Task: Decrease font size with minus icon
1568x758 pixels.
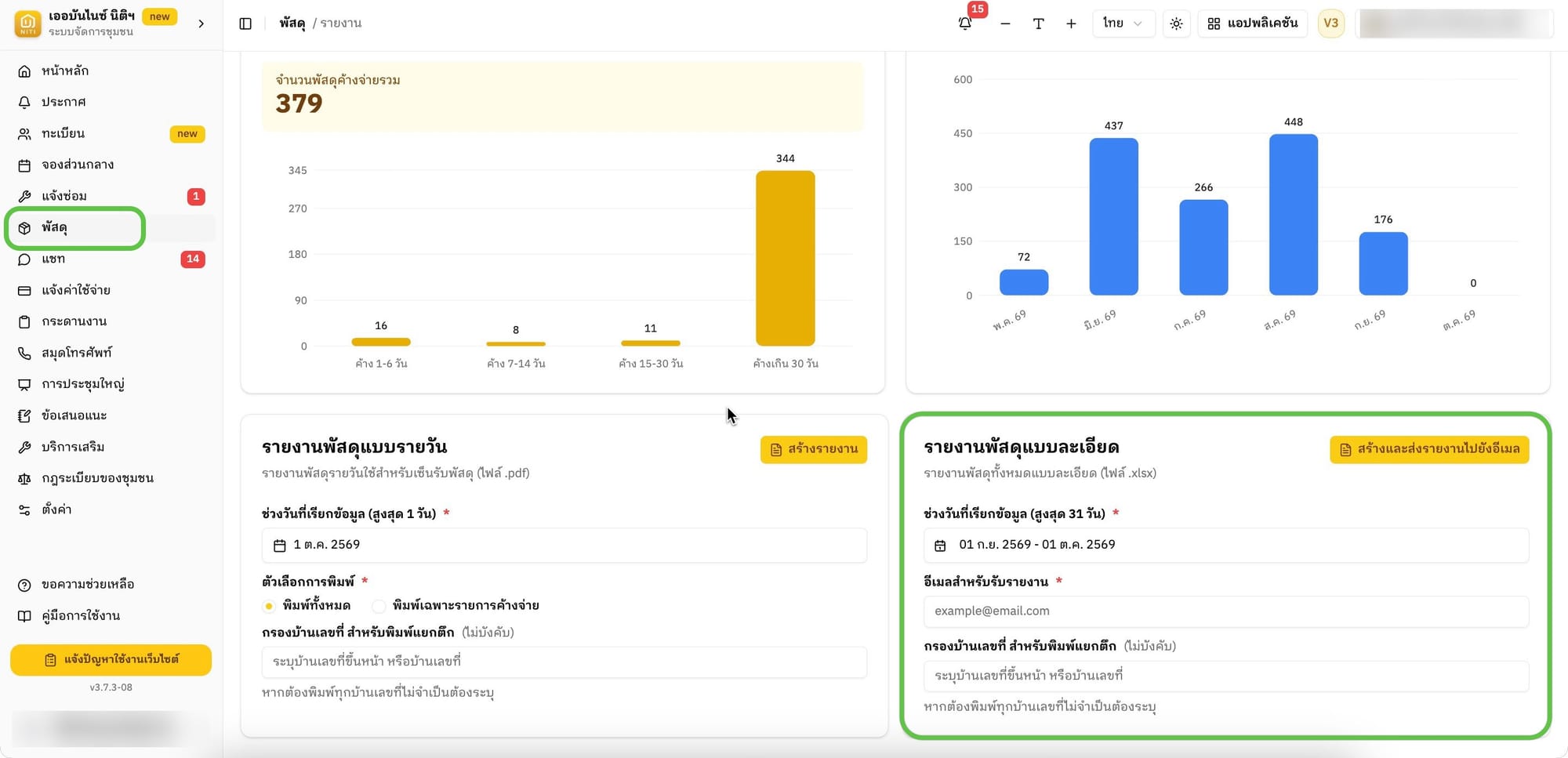Action: point(1005,24)
